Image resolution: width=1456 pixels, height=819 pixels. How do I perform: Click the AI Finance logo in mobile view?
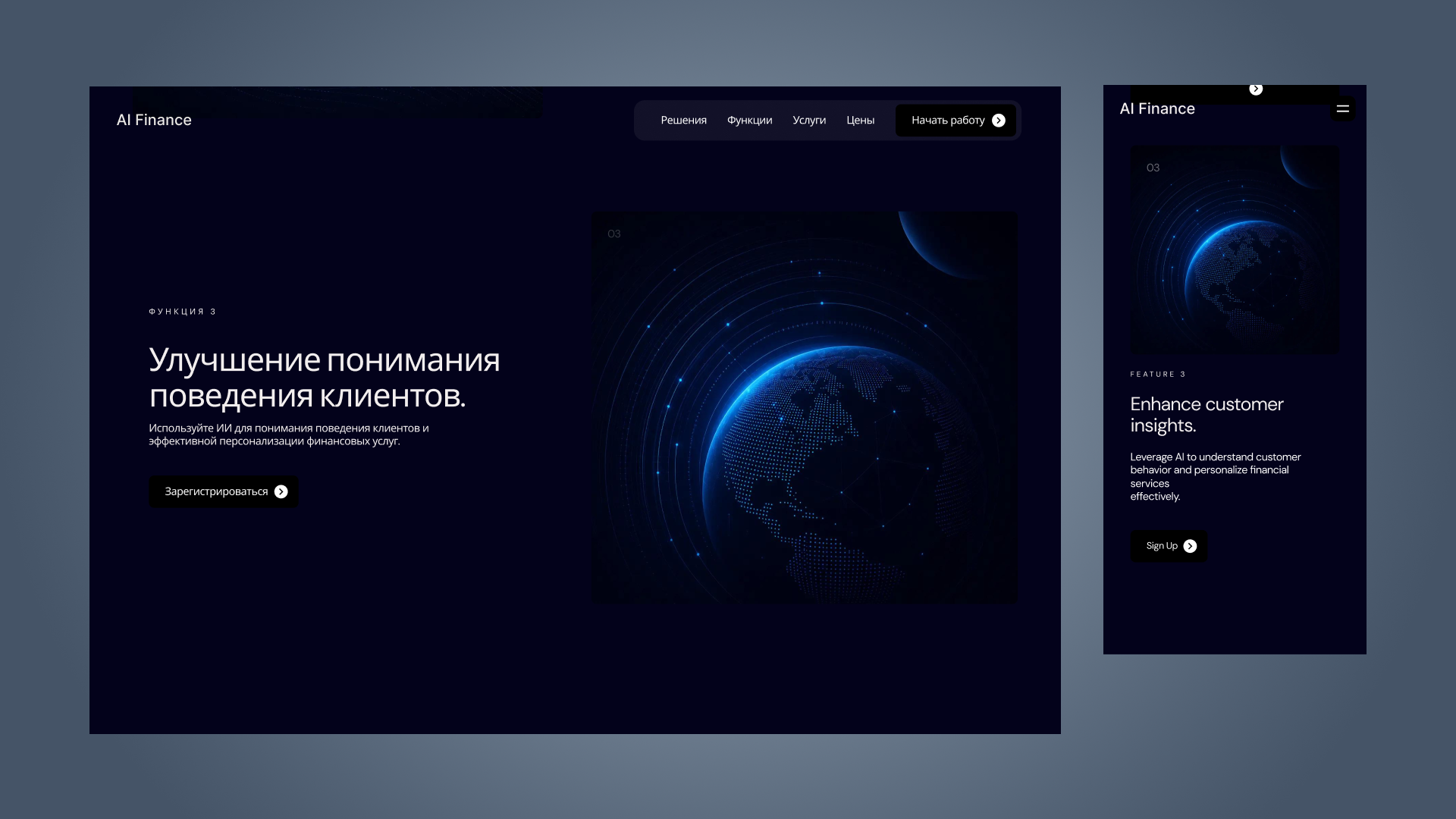[1157, 109]
